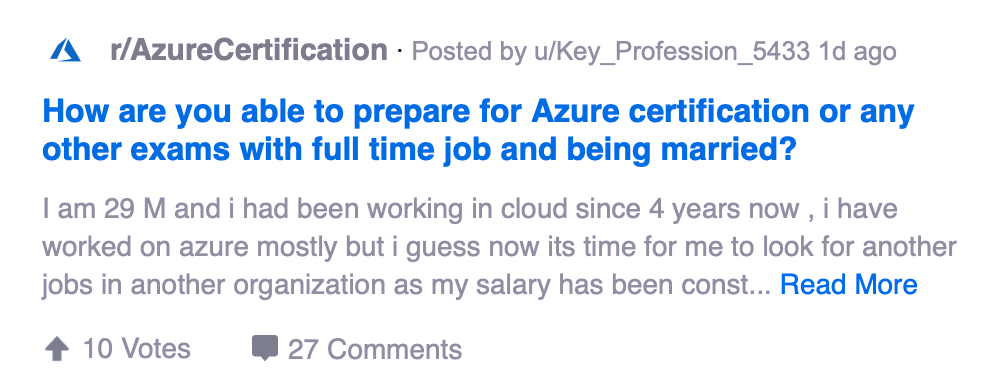The width and height of the screenshot is (984, 374).
Task: Click the Azure logo subreddit icon
Action: click(x=65, y=50)
